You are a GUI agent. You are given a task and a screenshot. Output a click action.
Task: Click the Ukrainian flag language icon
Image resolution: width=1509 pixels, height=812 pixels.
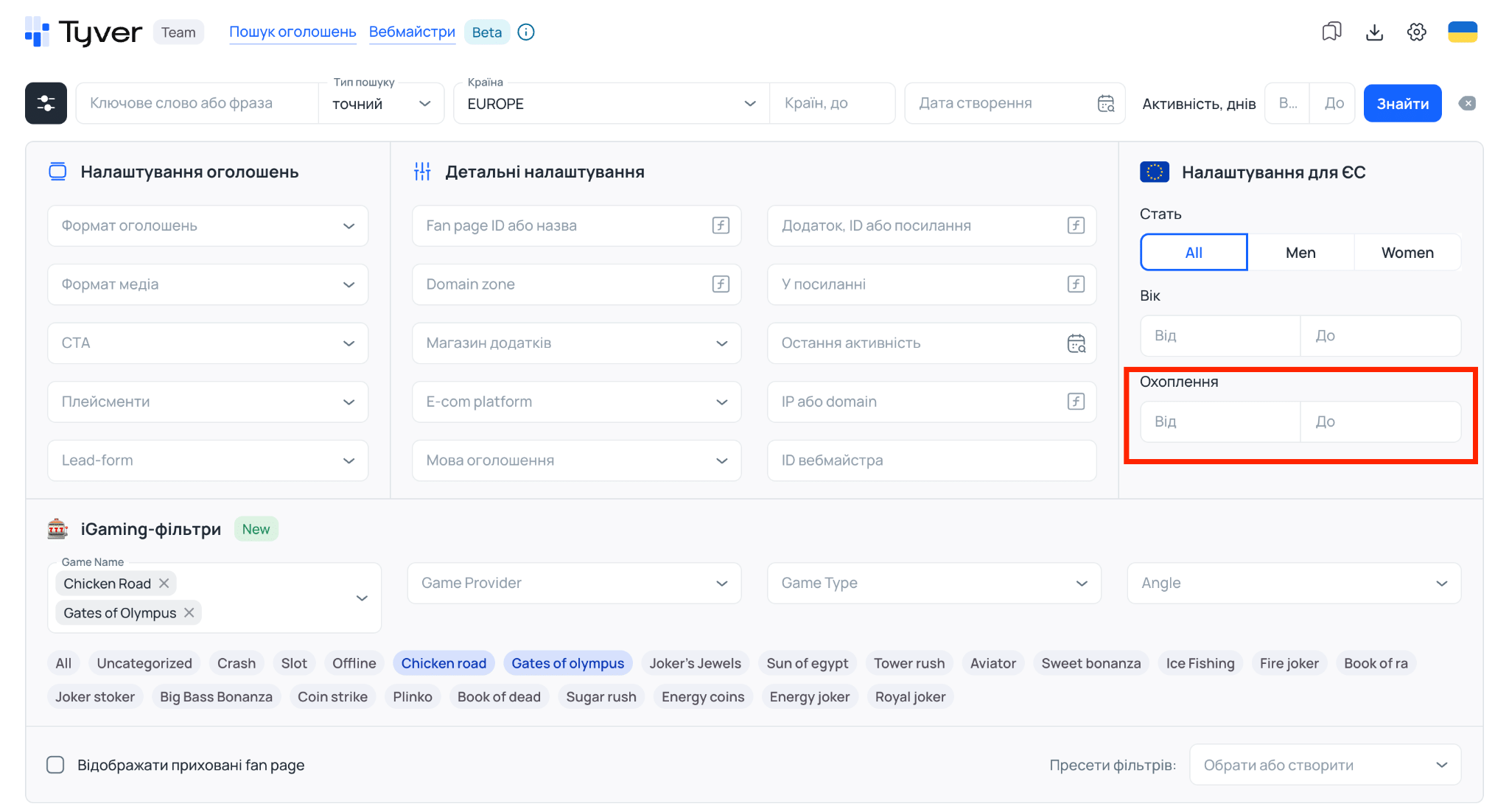click(x=1463, y=32)
